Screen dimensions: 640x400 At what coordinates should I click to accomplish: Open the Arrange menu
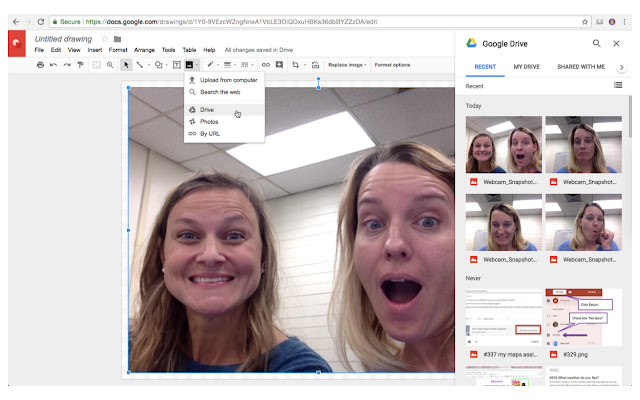pos(144,50)
